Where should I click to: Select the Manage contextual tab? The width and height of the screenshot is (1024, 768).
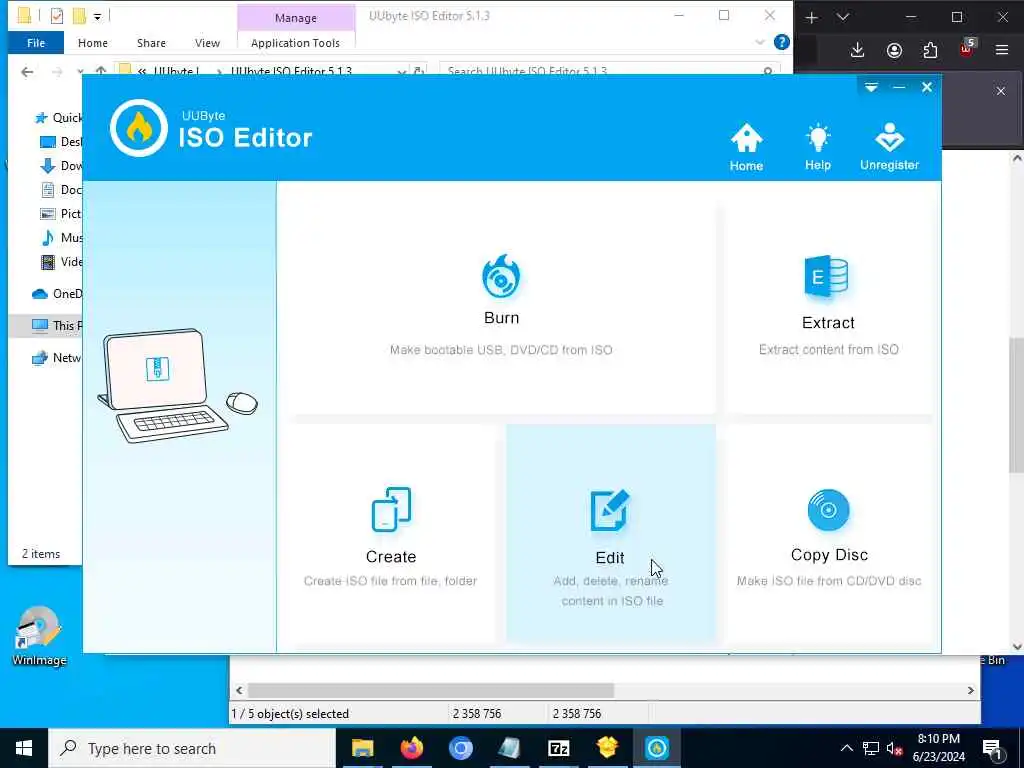pyautogui.click(x=296, y=18)
